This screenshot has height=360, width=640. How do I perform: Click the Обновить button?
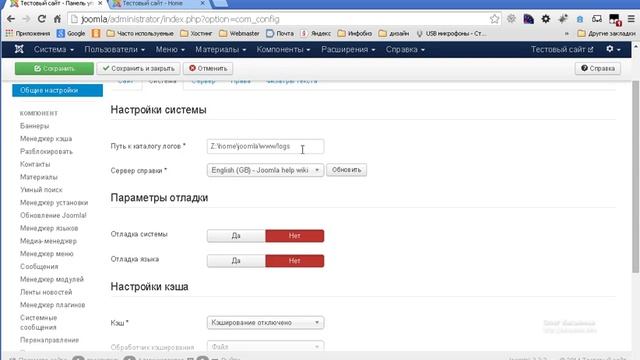pos(347,170)
